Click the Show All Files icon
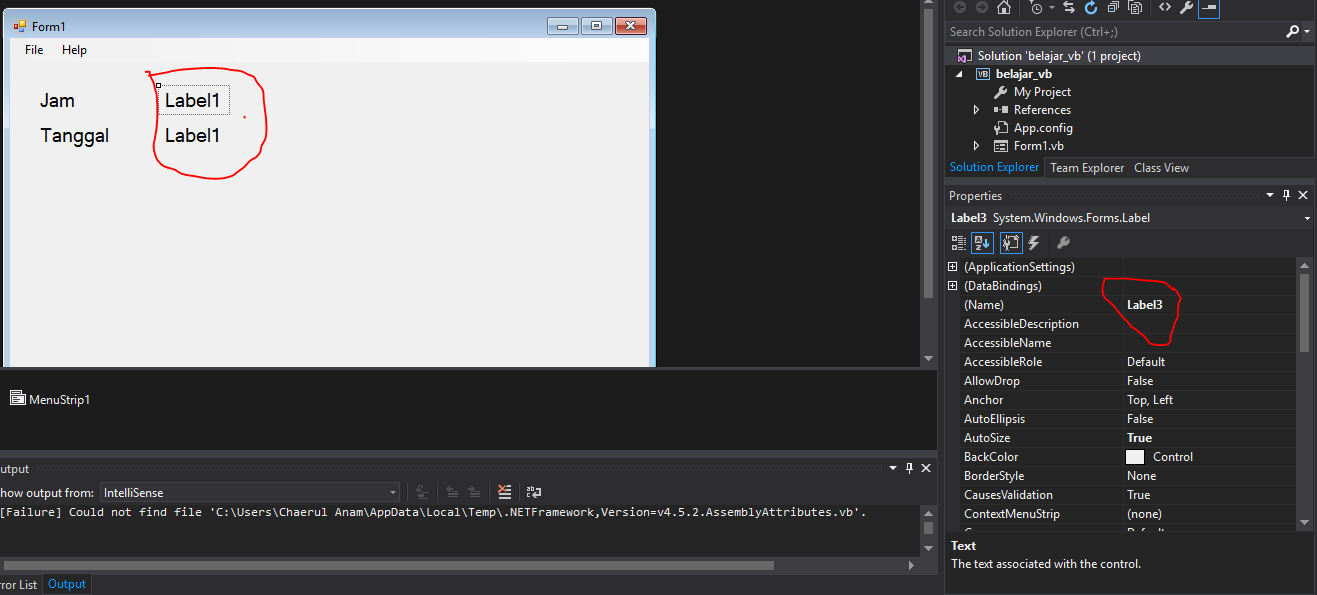Image resolution: width=1317 pixels, height=595 pixels. pyautogui.click(x=1135, y=8)
